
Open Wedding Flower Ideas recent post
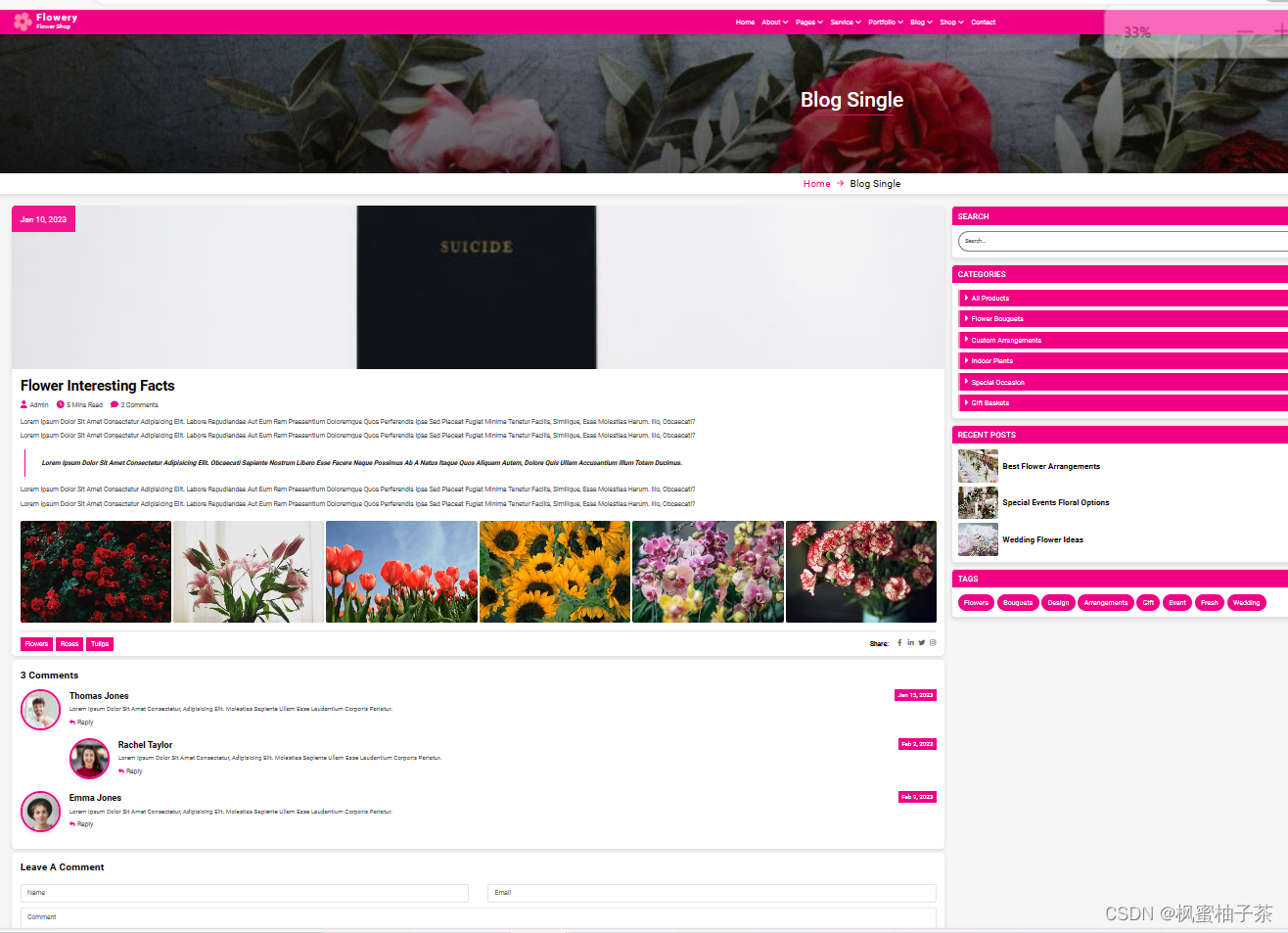(x=1042, y=540)
